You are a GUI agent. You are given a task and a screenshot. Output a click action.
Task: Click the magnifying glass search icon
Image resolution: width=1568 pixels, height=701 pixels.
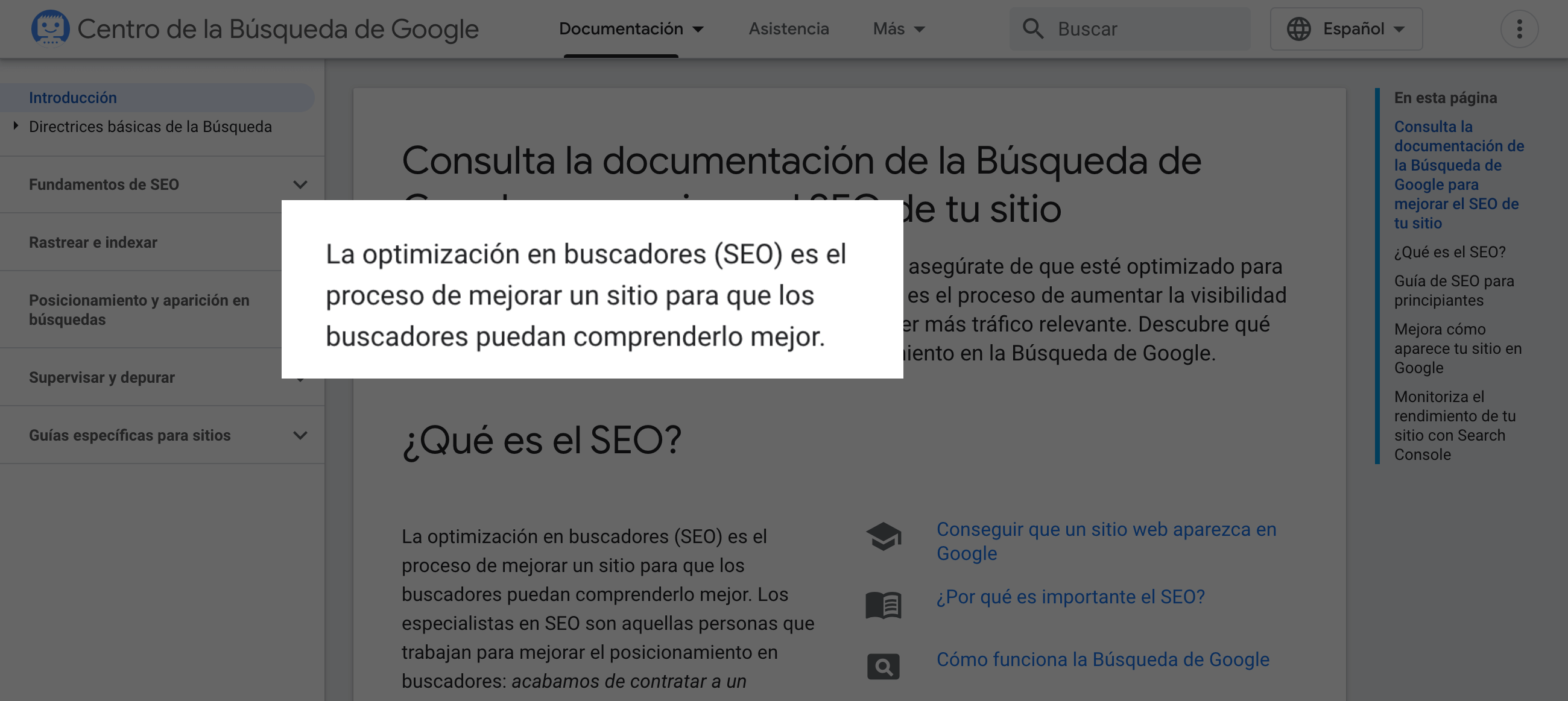(x=1032, y=28)
